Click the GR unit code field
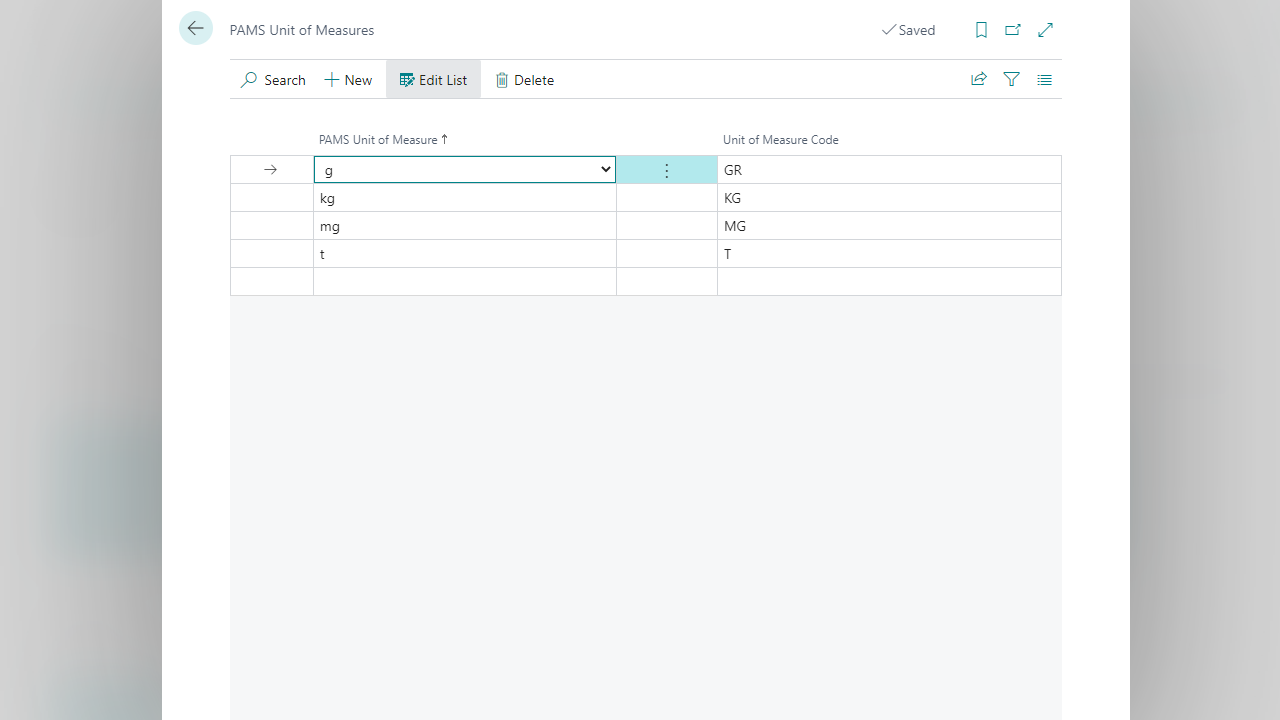 coord(888,170)
